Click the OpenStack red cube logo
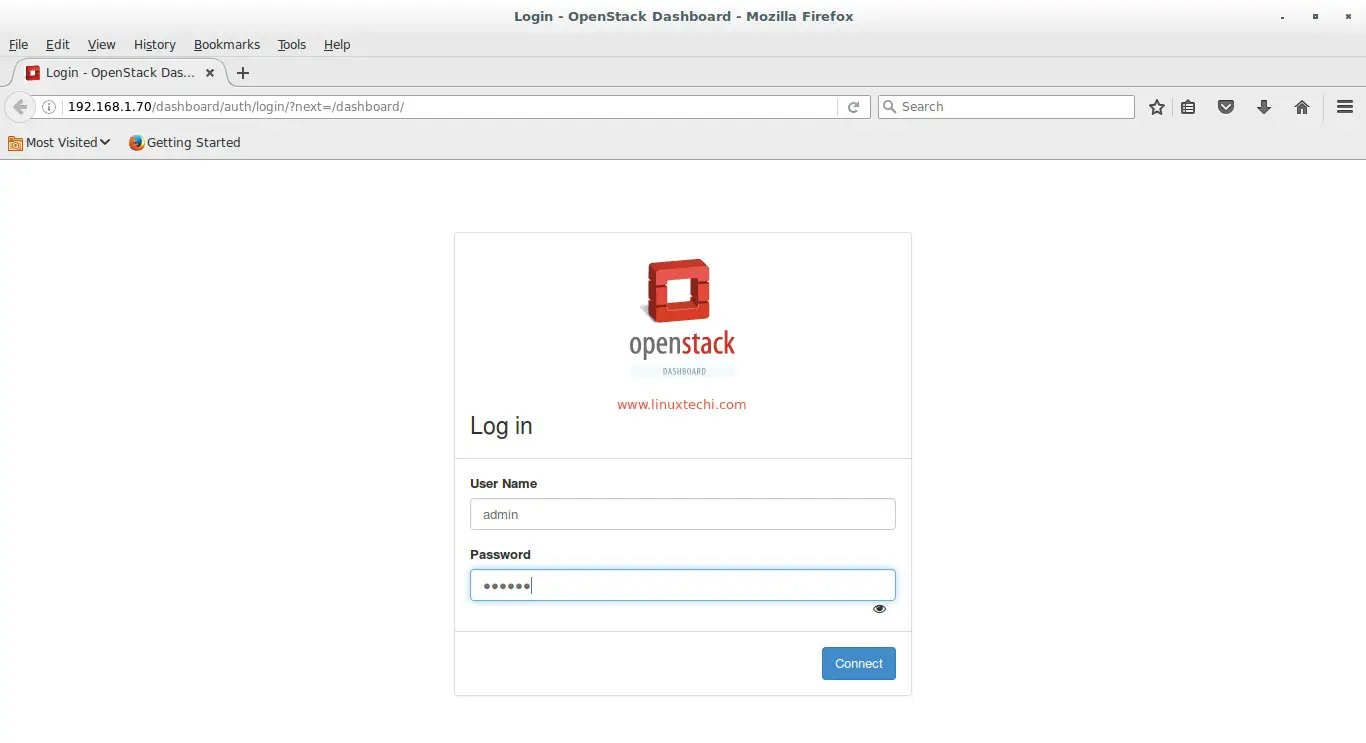The image size is (1366, 743). click(x=680, y=291)
